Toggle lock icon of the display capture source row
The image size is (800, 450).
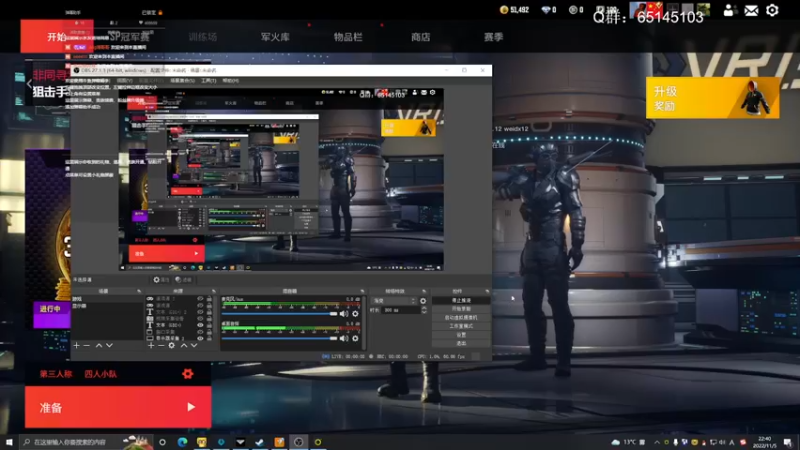[209, 338]
